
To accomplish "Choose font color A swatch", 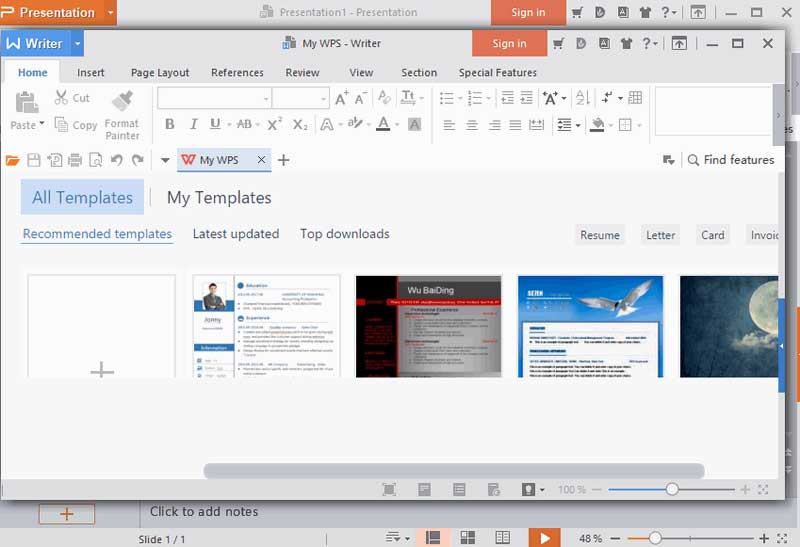I will pyautogui.click(x=383, y=124).
